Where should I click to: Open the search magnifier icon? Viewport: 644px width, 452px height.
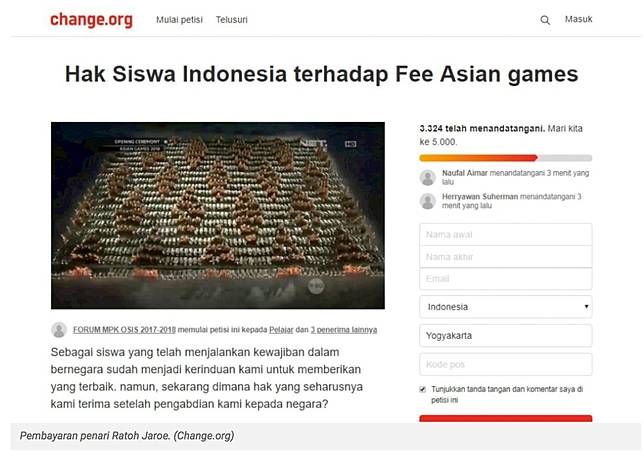point(545,20)
